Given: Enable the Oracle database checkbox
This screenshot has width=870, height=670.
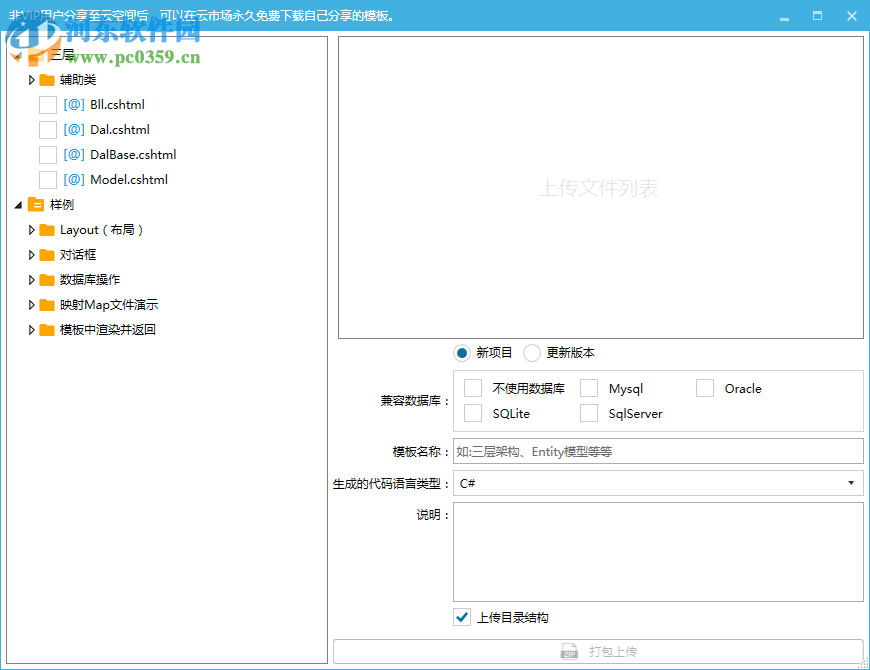Looking at the screenshot, I should [705, 388].
